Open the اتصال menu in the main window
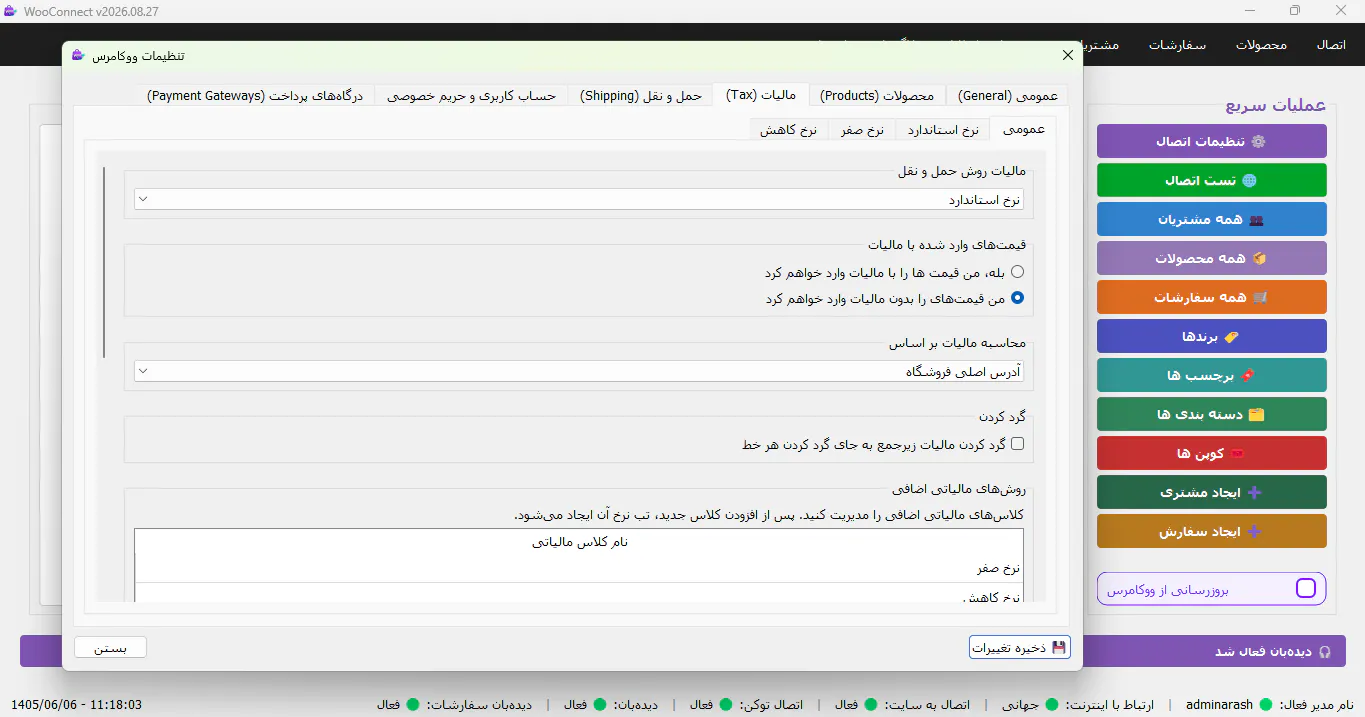 (1331, 45)
